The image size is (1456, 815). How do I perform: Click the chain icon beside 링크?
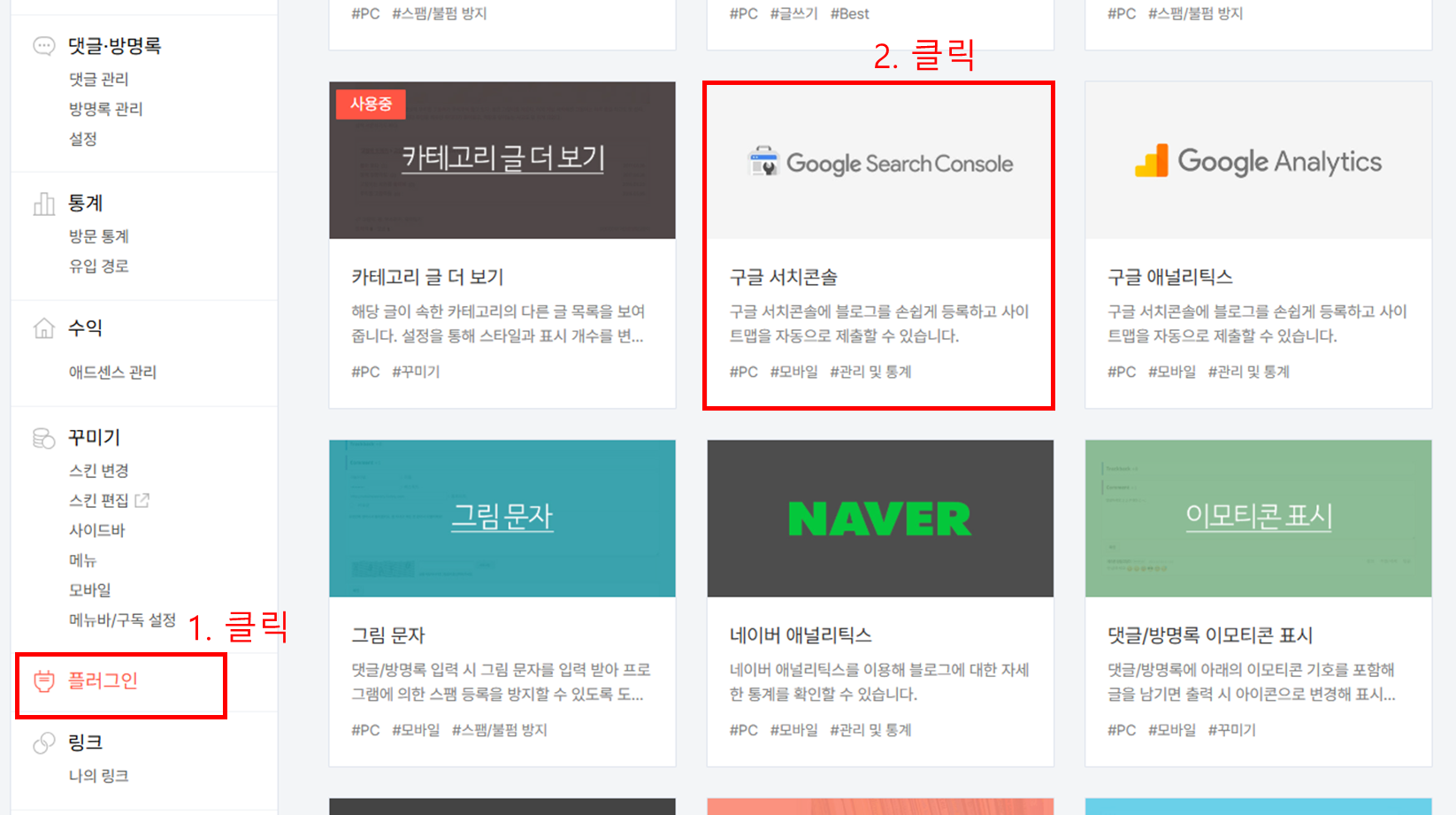(43, 743)
